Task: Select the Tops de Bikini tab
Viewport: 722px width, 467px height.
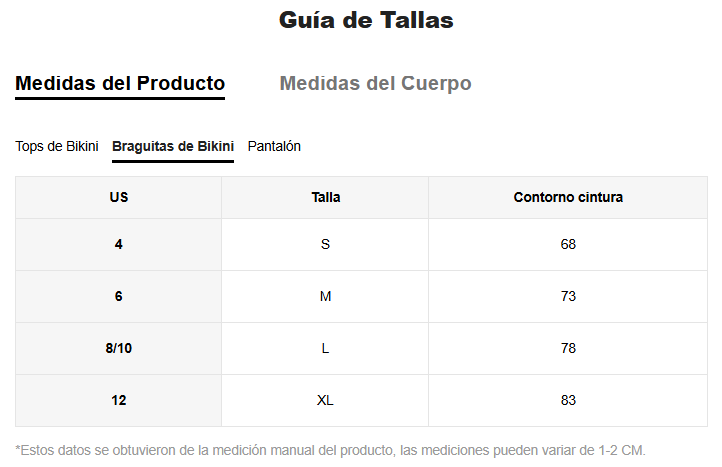Action: [x=57, y=146]
